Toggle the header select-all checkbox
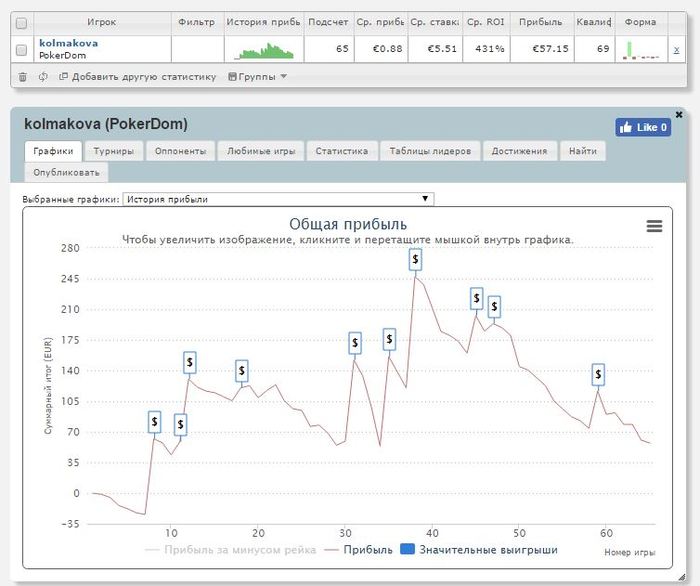700x586 pixels. point(21,23)
